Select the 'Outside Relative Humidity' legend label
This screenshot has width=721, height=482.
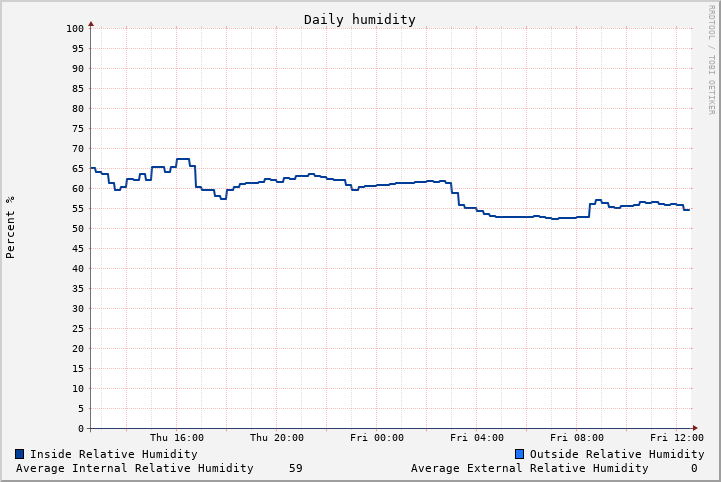click(617, 454)
